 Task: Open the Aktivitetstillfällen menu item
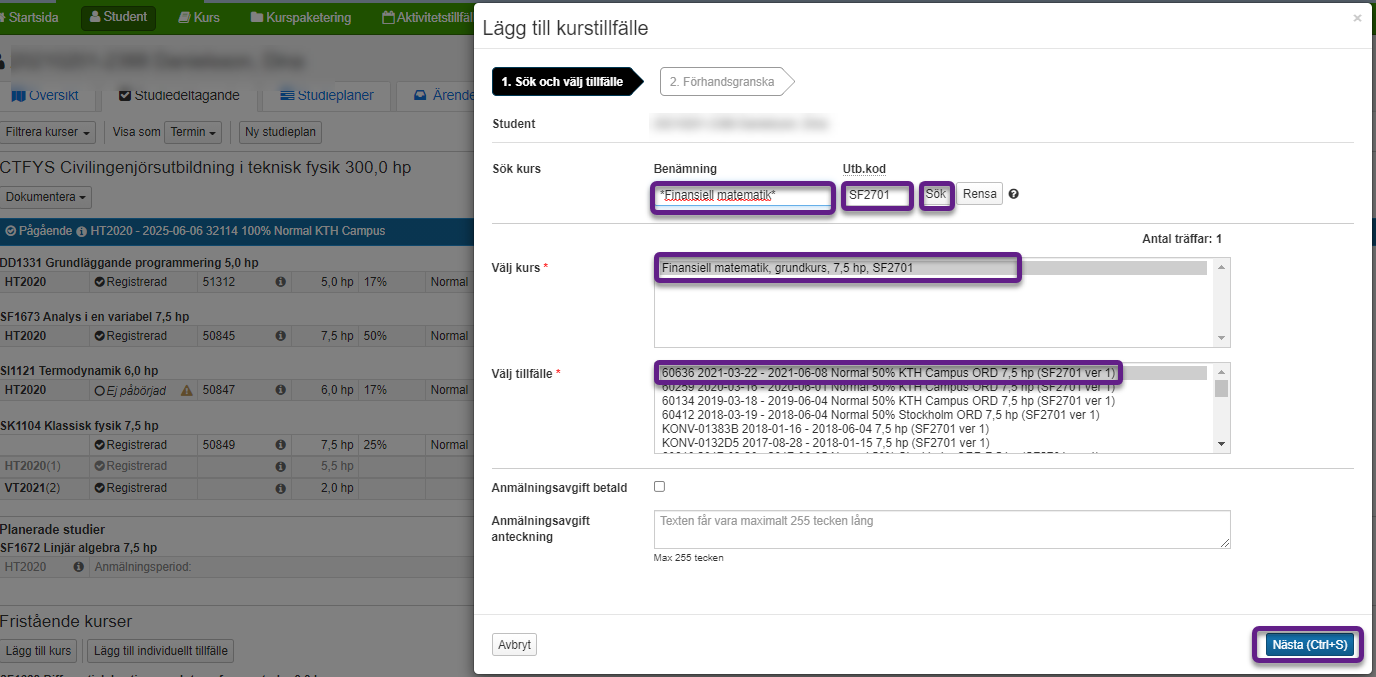(x=427, y=17)
